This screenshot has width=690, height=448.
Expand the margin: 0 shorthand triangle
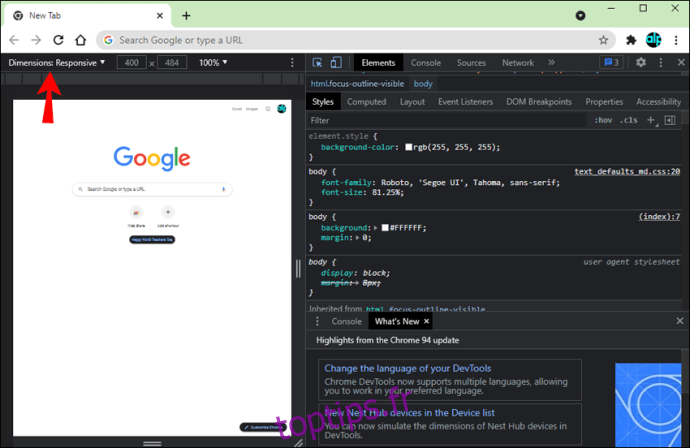tap(357, 238)
